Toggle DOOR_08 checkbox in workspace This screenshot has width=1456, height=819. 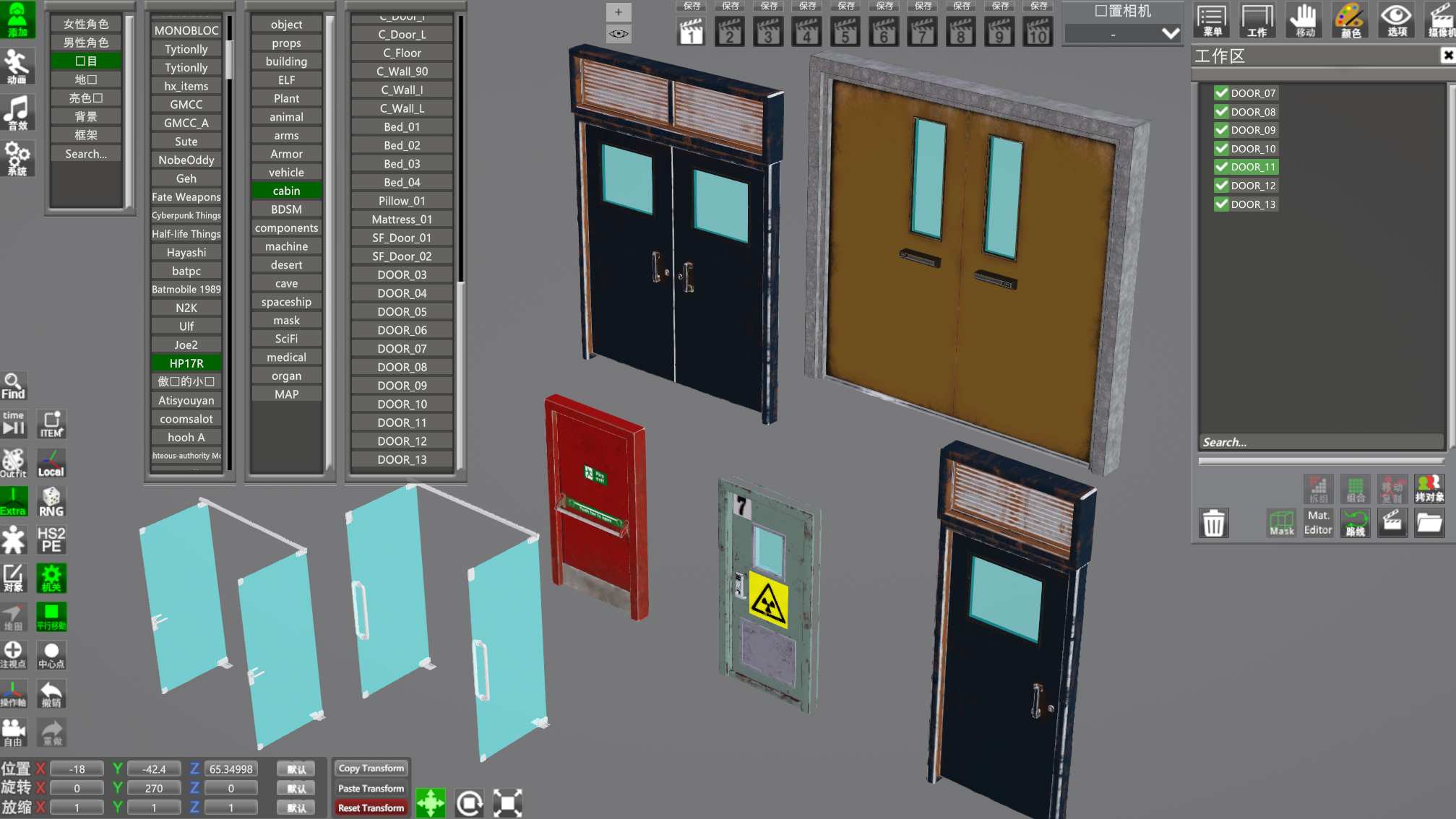coord(1222,112)
